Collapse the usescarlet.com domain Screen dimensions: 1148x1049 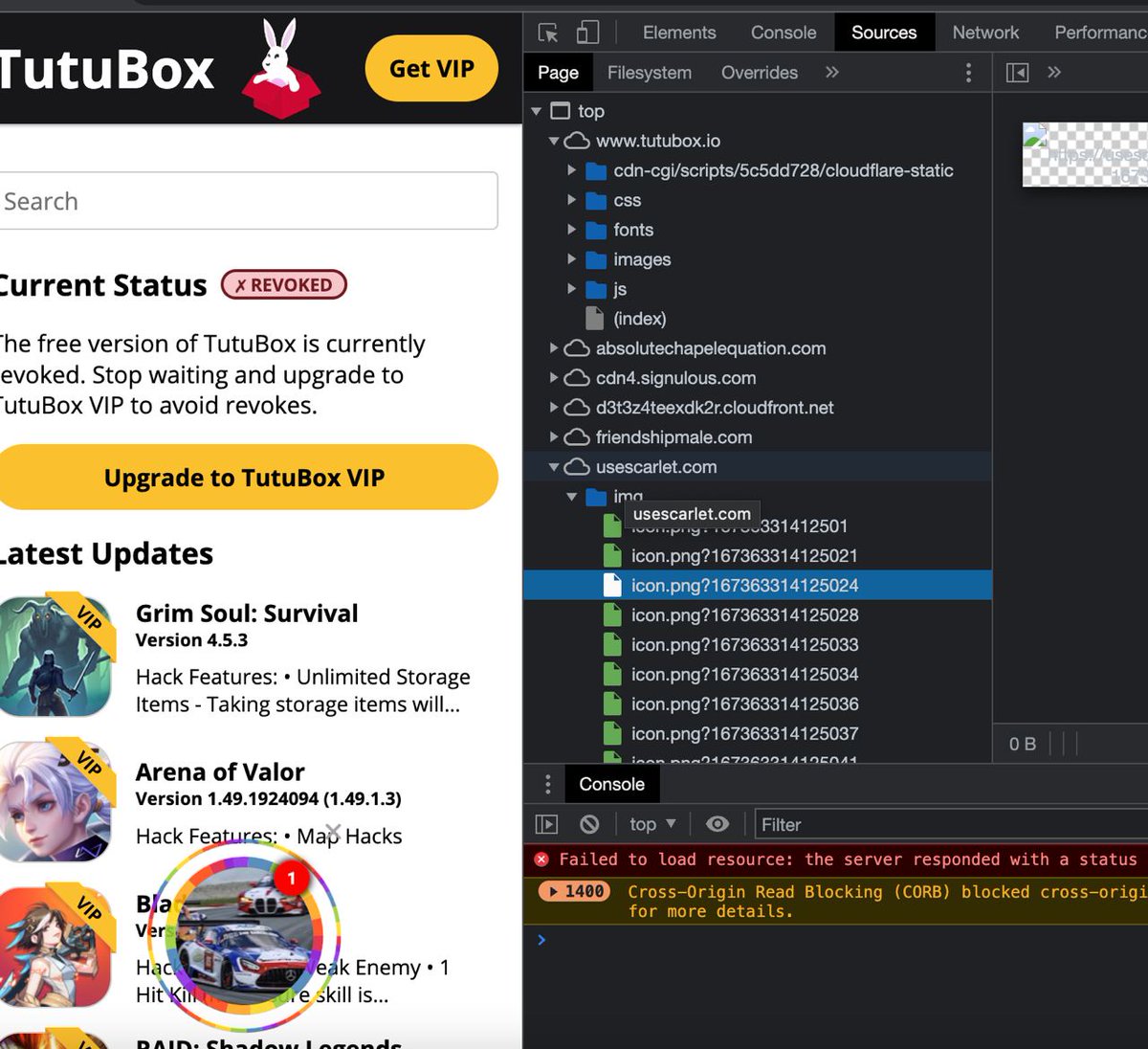tap(554, 467)
